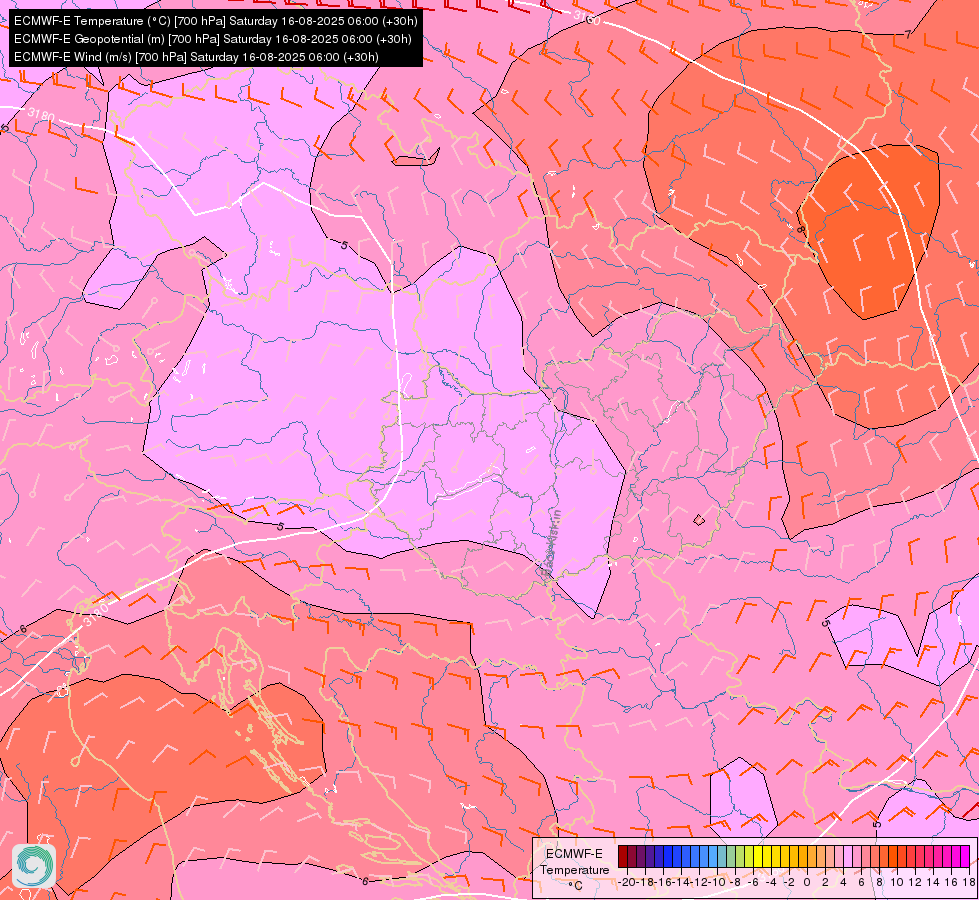Viewport: 979px width, 900px height.
Task: Click the legend value 0
Action: [x=807, y=882]
